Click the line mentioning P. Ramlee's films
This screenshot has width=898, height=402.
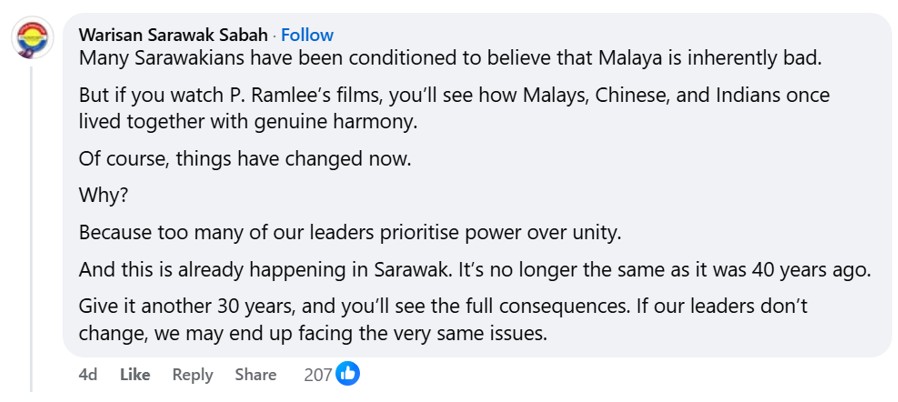pyautogui.click(x=454, y=97)
